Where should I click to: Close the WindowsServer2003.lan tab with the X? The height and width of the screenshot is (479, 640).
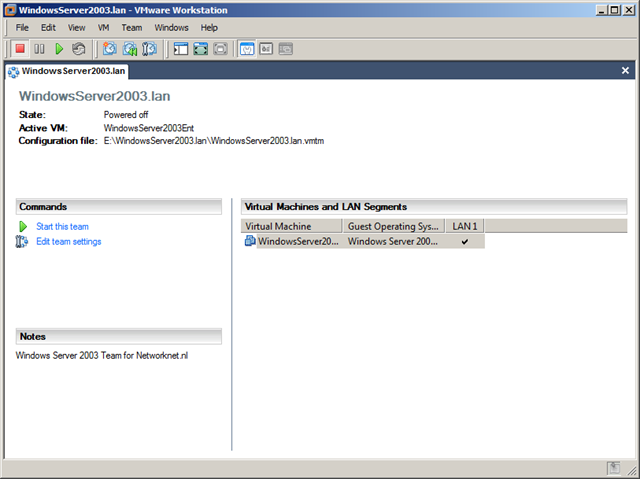(625, 71)
